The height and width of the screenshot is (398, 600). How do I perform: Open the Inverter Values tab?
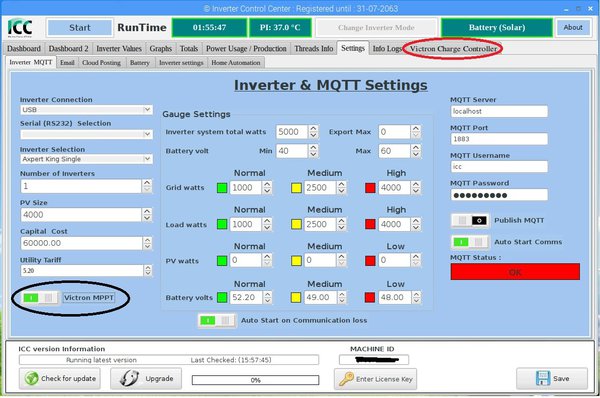pos(119,49)
